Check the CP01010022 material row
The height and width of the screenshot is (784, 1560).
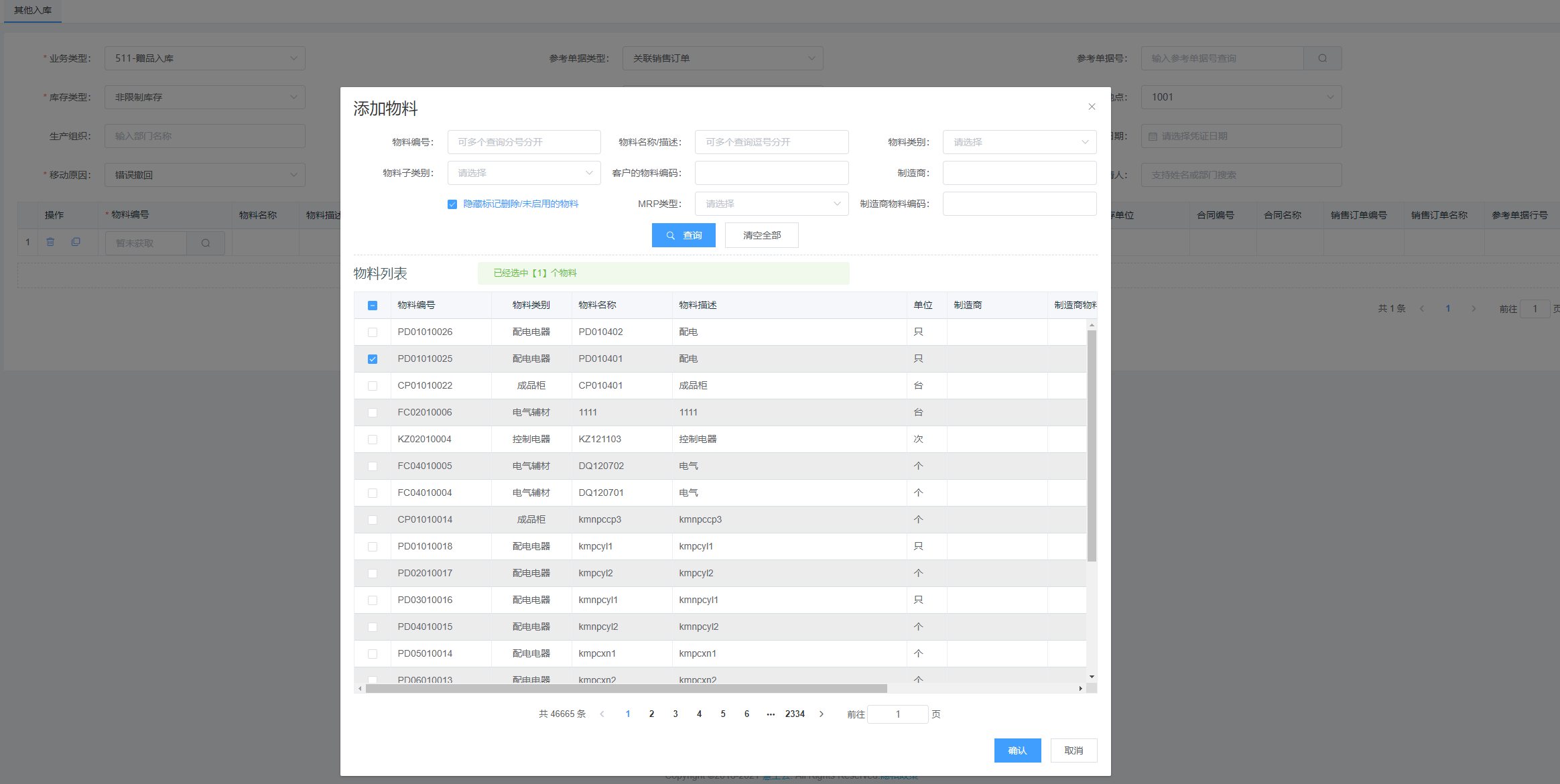point(373,386)
